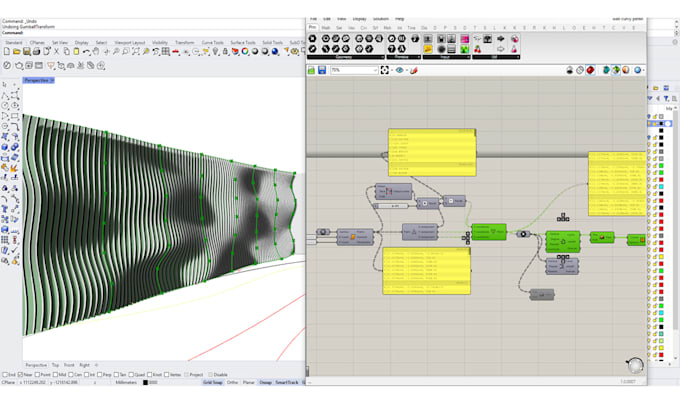Click the Grasshopper save file icon
This screenshot has width=680, height=409.
coord(322,71)
